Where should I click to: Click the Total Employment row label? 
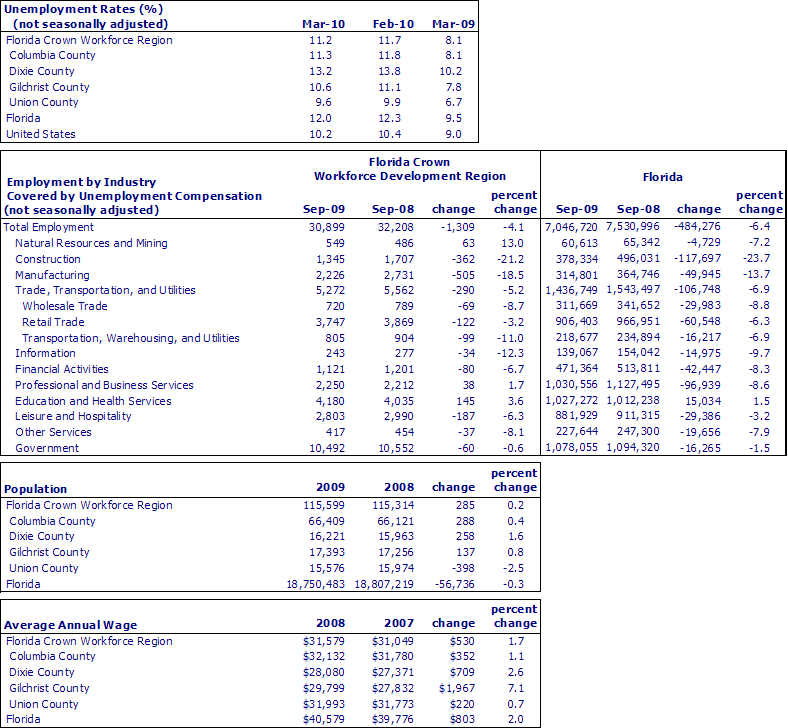50,227
